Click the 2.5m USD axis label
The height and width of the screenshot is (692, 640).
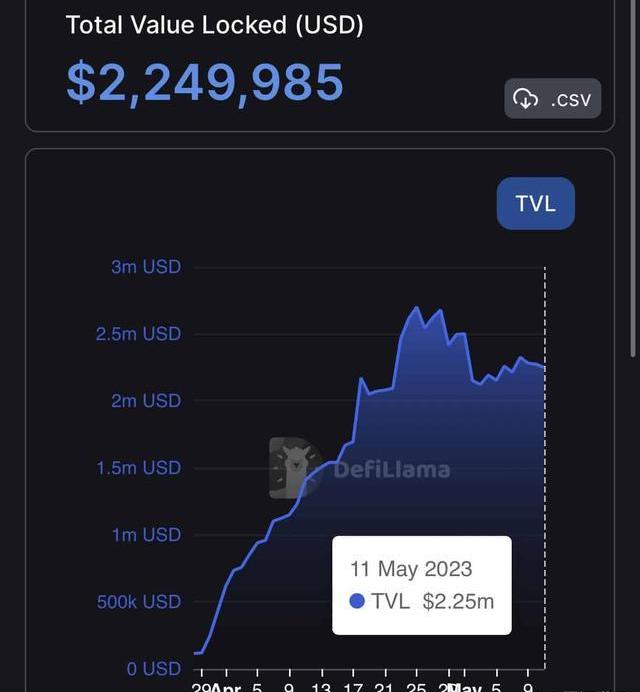[x=139, y=334]
